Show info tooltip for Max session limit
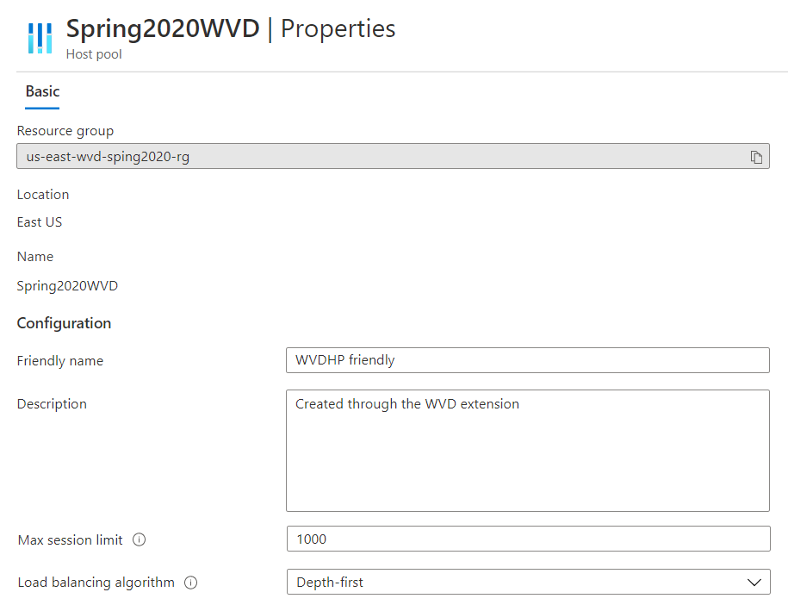This screenshot has height=612, width=788. tap(139, 540)
